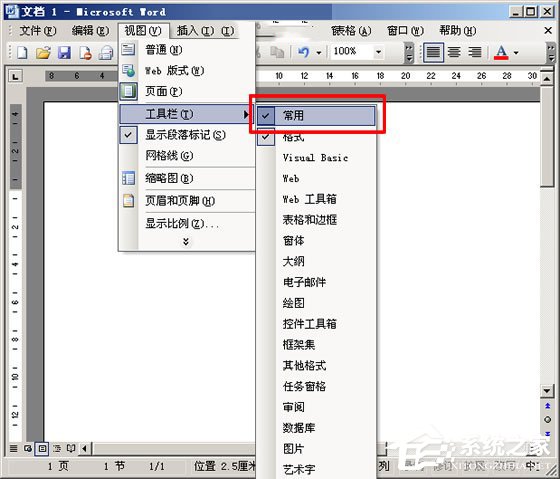This screenshot has height=479, width=560.
Task: Open formatting toolbar options at far right
Action: [551, 53]
